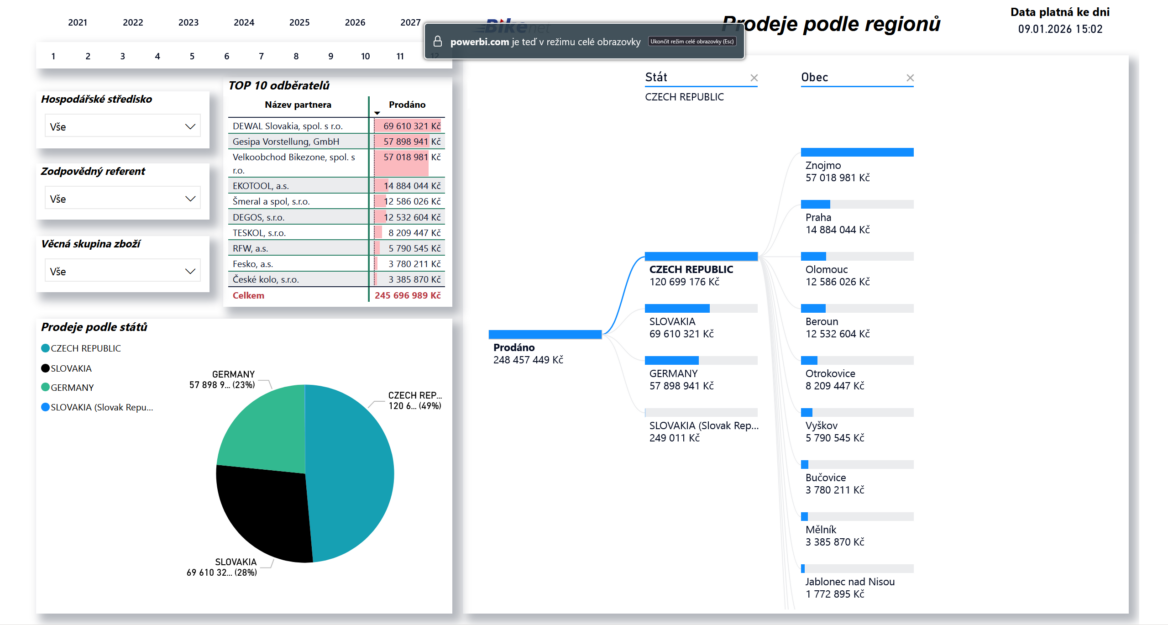Choose year 2021 in the year slicer
The height and width of the screenshot is (625, 1168).
click(x=77, y=22)
